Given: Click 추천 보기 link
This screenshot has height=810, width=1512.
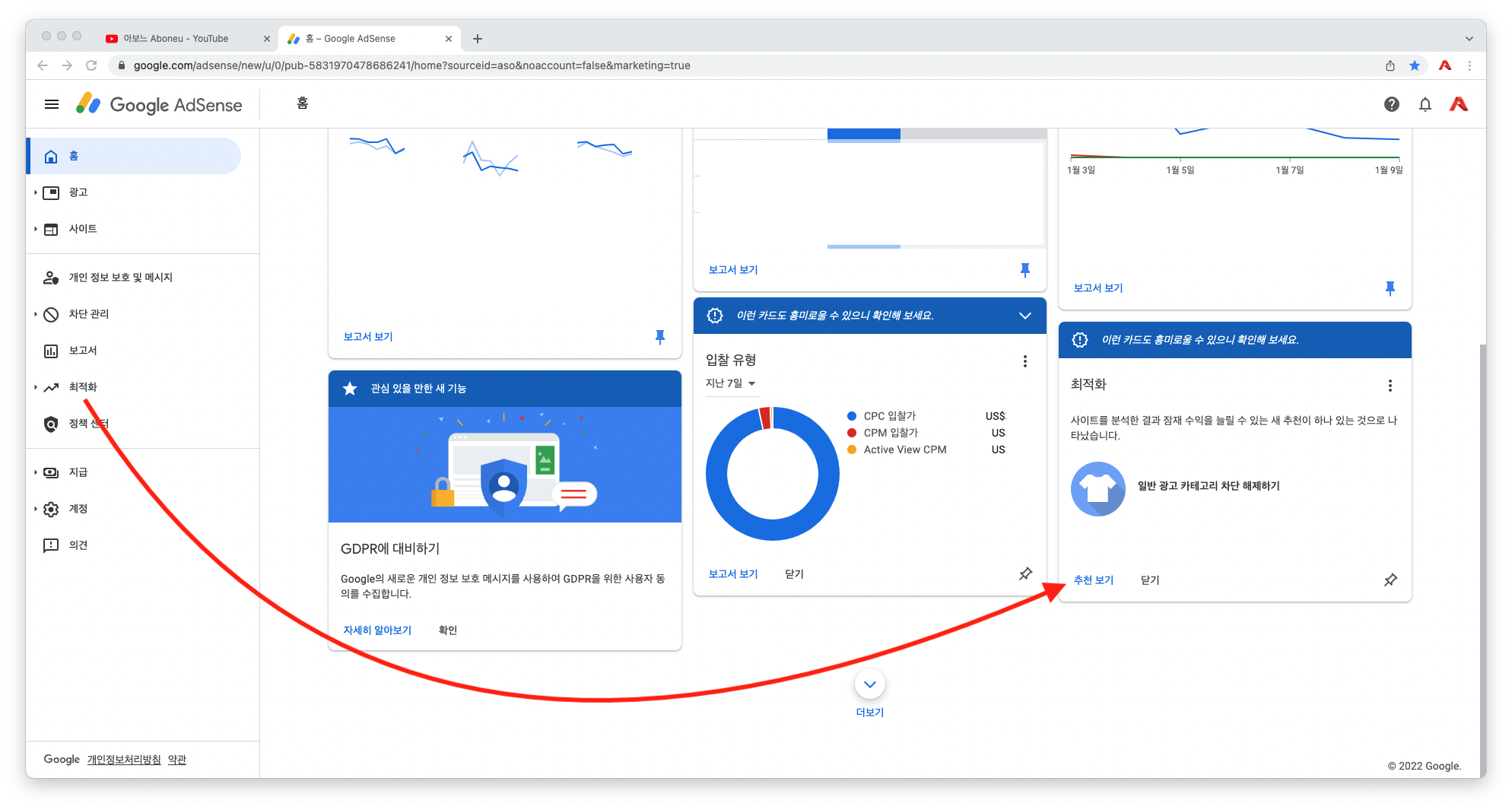Looking at the screenshot, I should tap(1094, 580).
